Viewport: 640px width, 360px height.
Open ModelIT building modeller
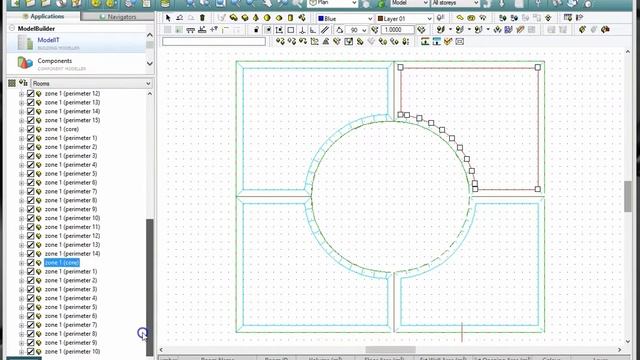[x=76, y=43]
